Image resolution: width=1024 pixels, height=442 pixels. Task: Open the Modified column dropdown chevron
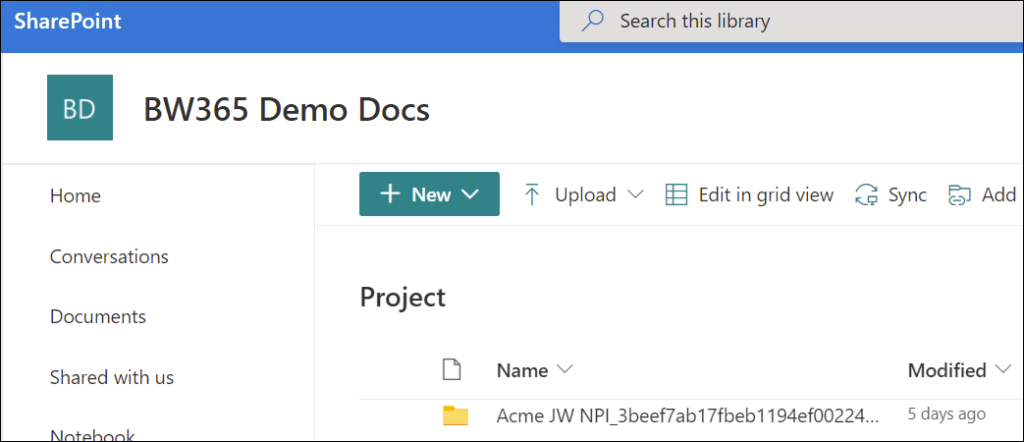click(1004, 371)
